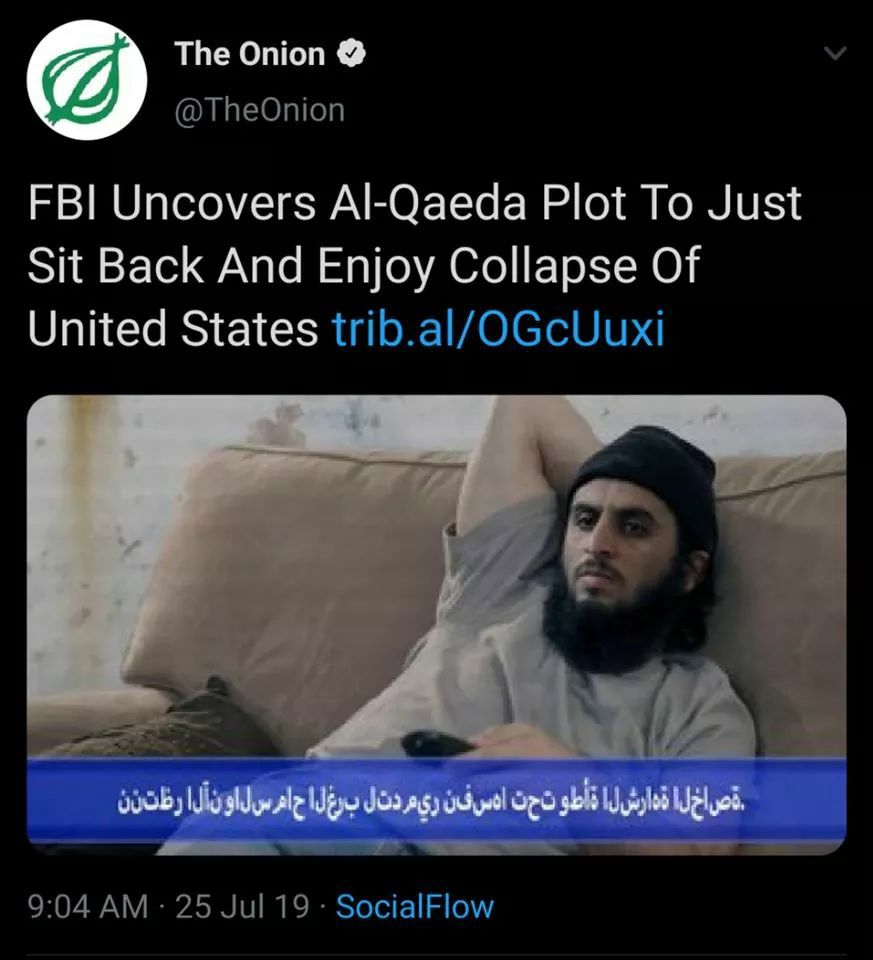Click the 9:04 AM timestamp
This screenshot has width=873, height=960.
point(88,907)
